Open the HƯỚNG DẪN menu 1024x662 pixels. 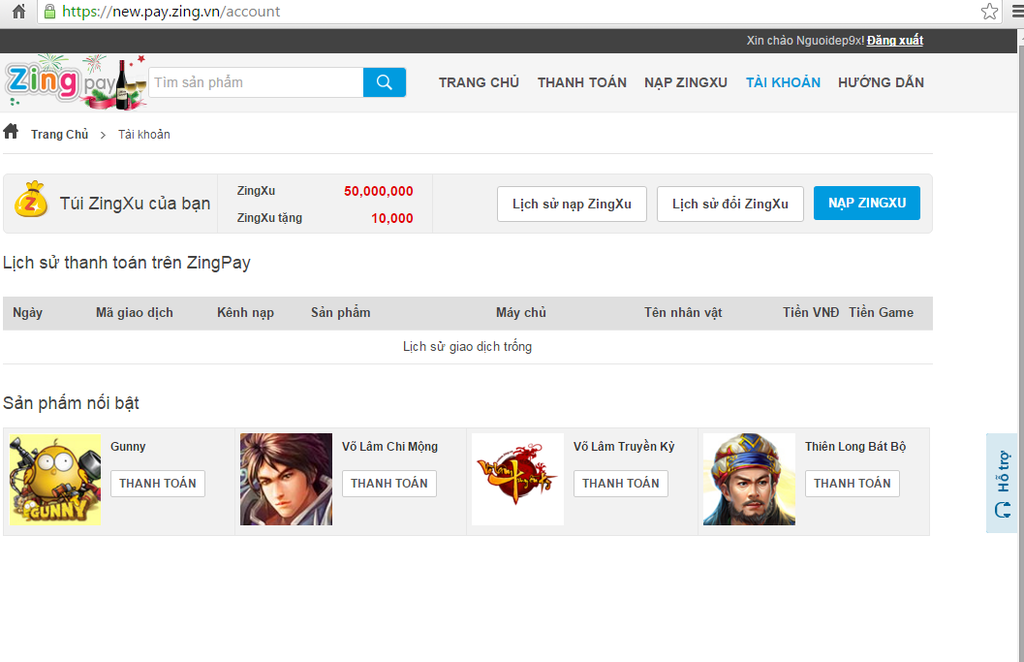[x=881, y=82]
